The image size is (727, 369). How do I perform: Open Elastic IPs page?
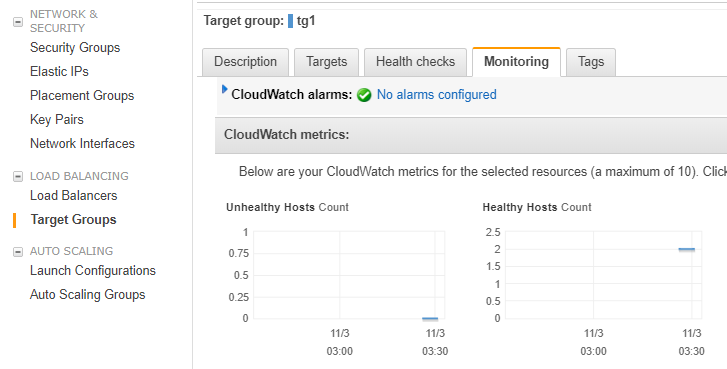click(x=59, y=72)
